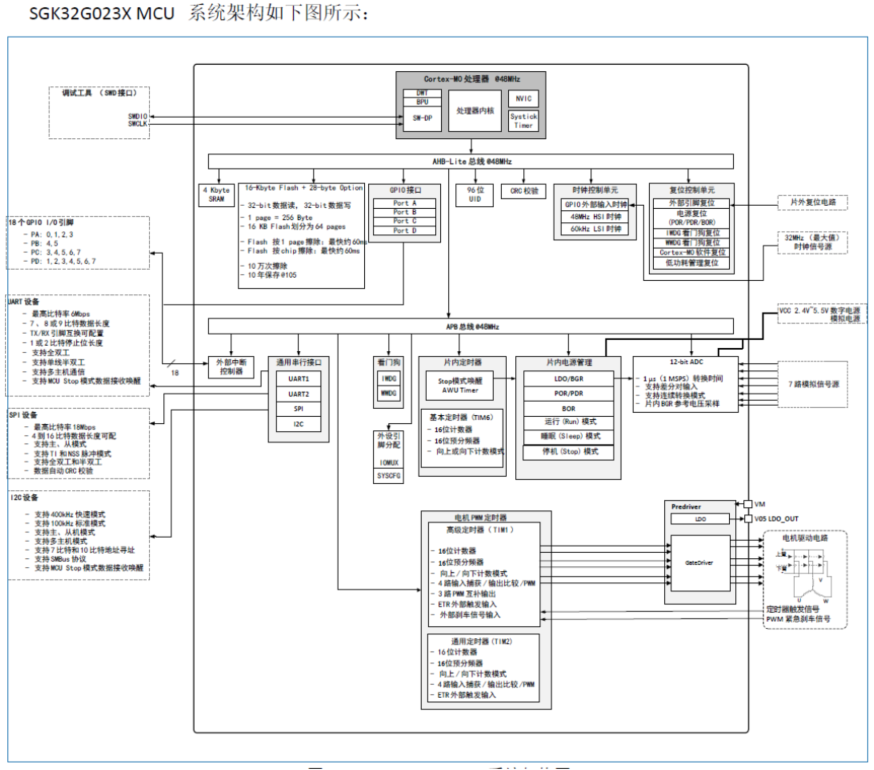
Task: Select the '停机 (Stop) 模式' row
Action: (569, 452)
